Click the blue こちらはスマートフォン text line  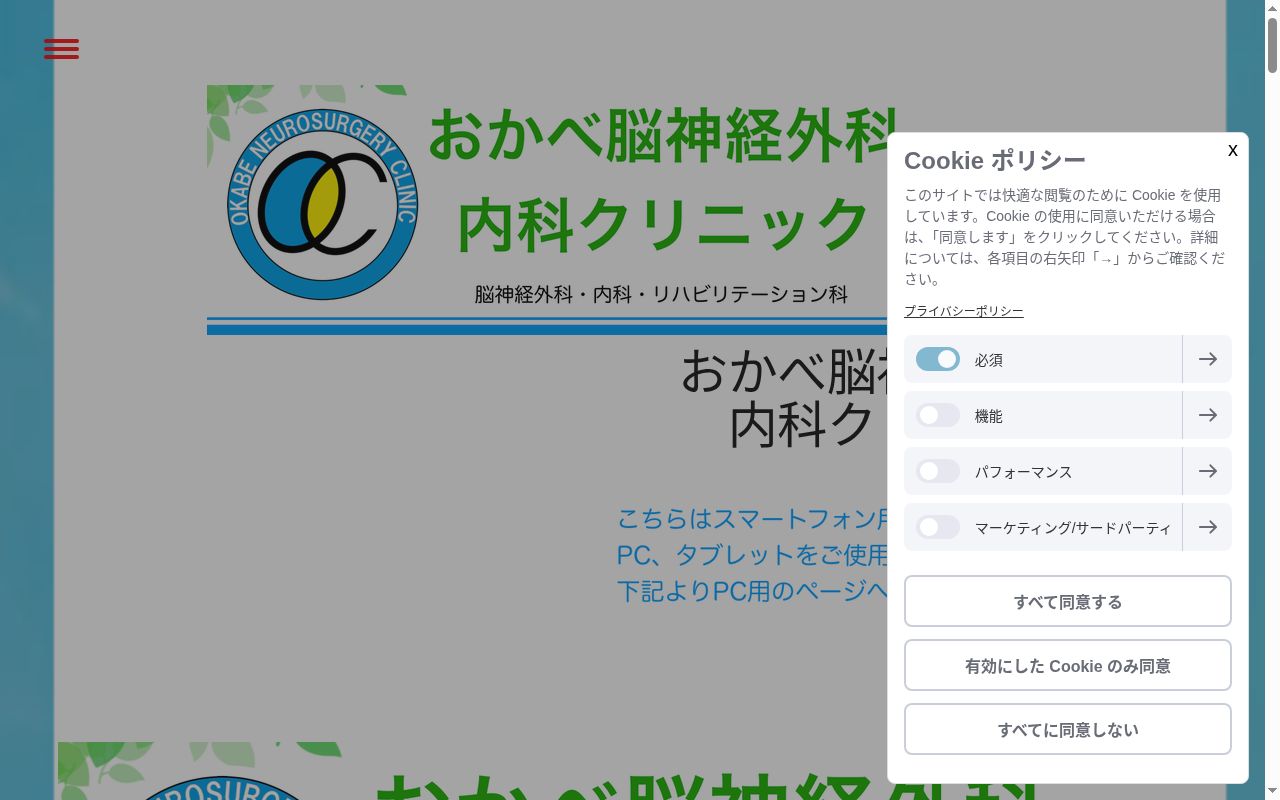(x=752, y=519)
